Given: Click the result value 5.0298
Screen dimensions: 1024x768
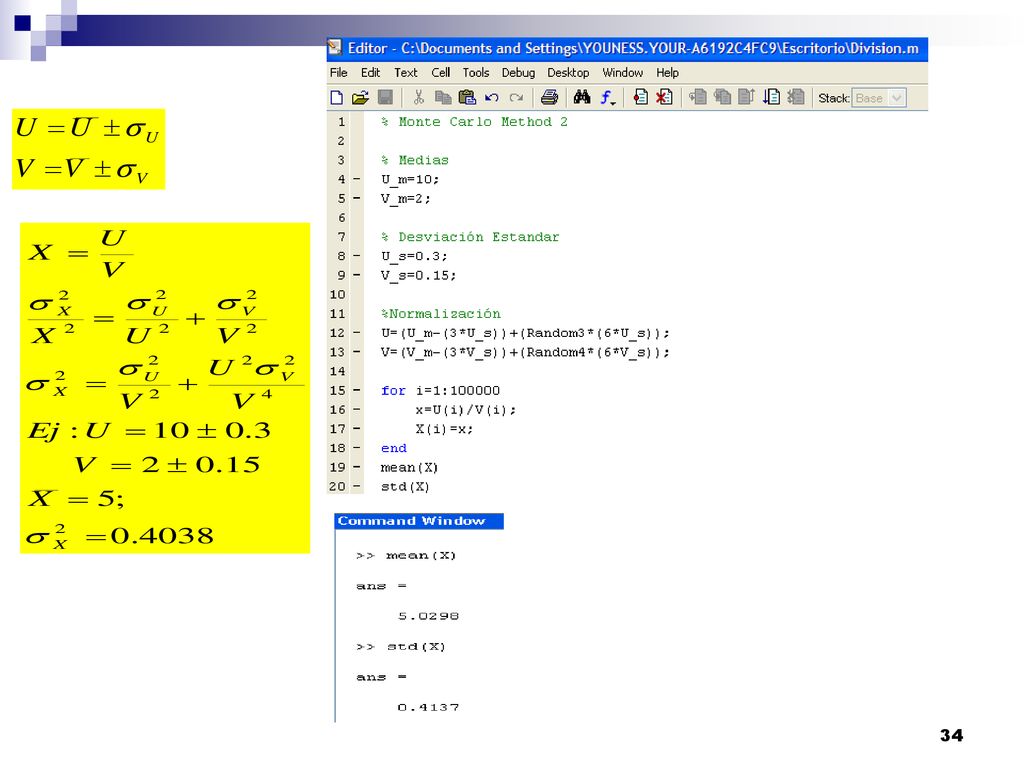Looking at the screenshot, I should click(x=428, y=616).
